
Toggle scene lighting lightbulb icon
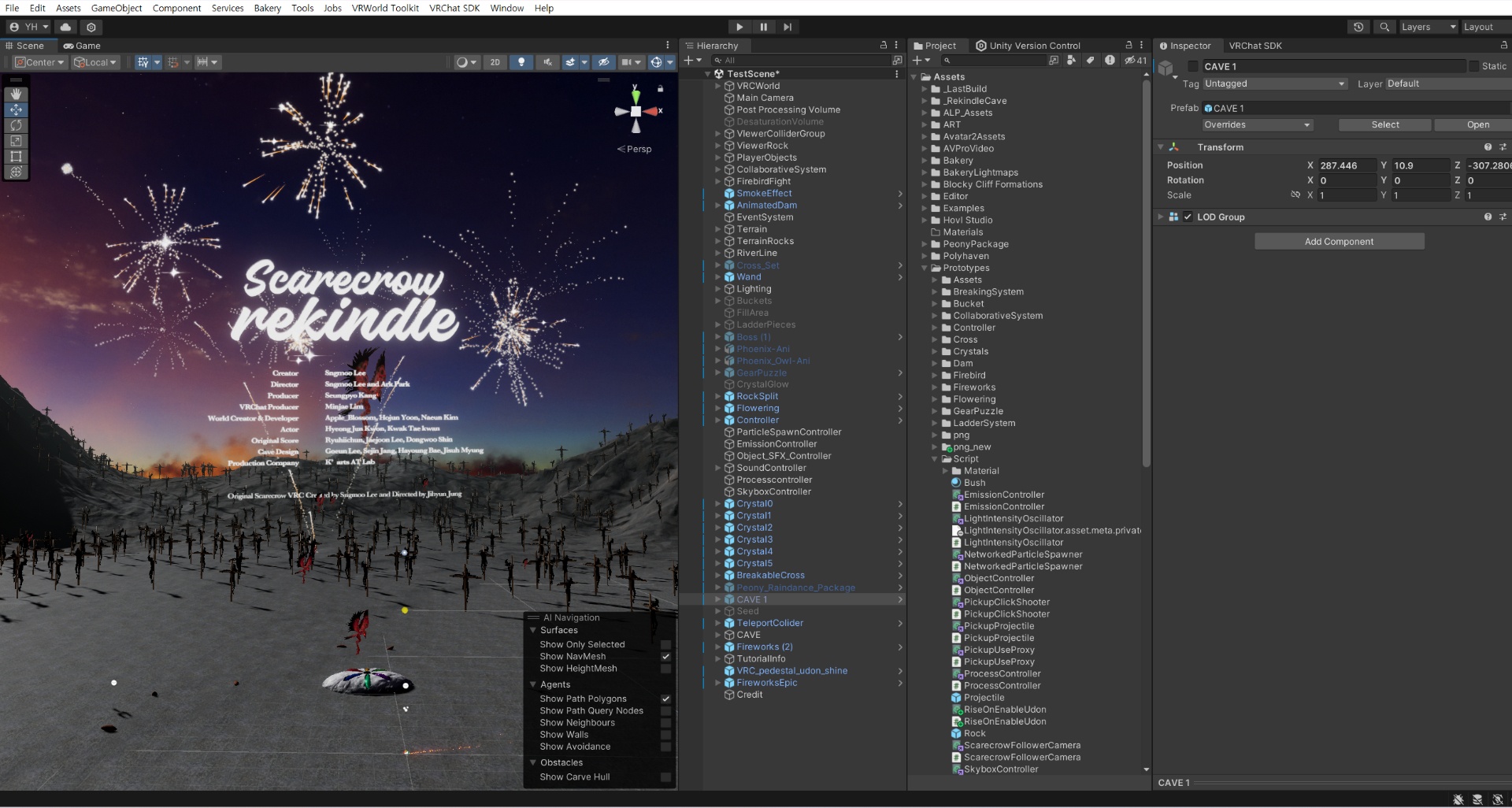click(x=521, y=62)
